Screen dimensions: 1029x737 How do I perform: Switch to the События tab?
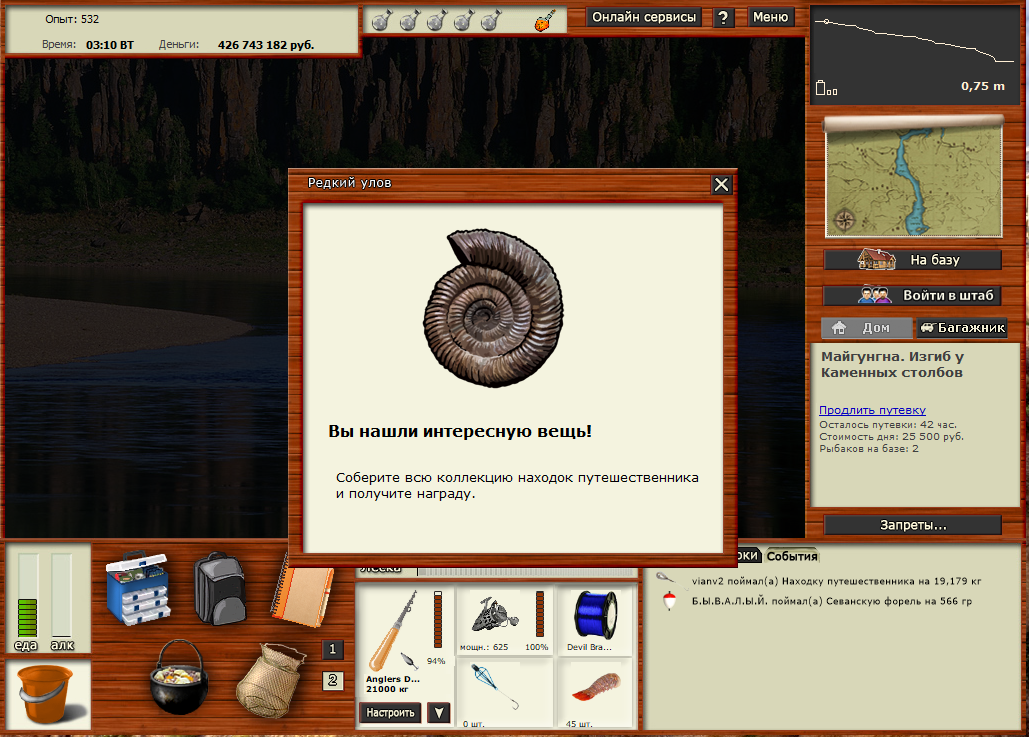coord(792,557)
